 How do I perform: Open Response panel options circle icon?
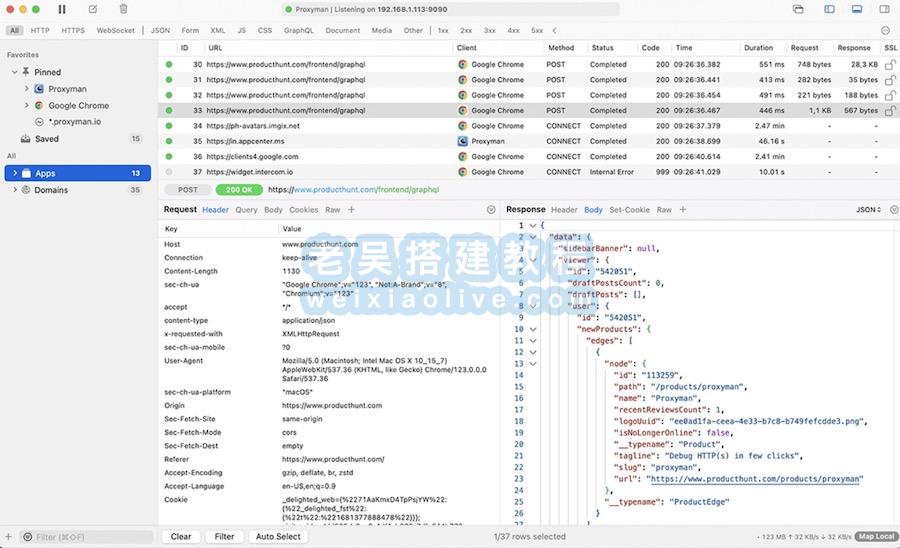(x=894, y=210)
